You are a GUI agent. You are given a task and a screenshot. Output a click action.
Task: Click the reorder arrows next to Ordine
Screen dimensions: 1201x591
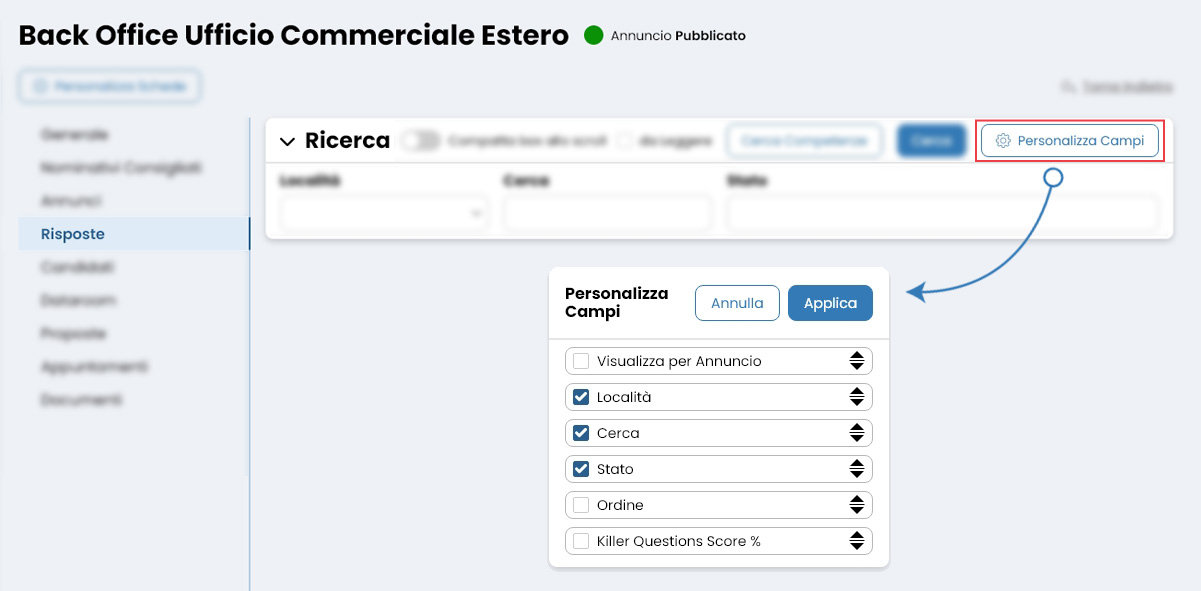point(857,504)
